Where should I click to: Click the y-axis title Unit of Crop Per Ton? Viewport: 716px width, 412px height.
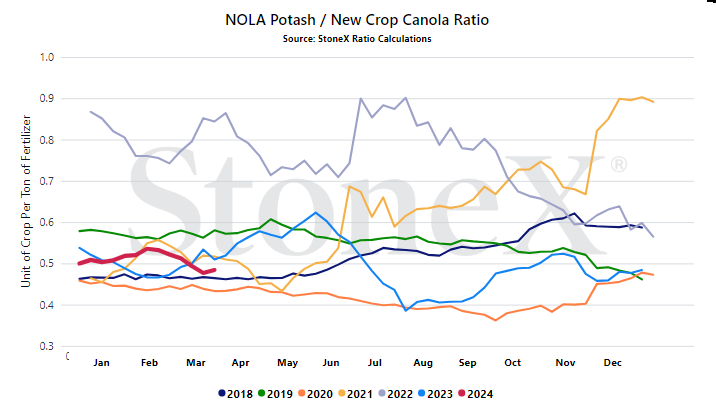click(26, 201)
